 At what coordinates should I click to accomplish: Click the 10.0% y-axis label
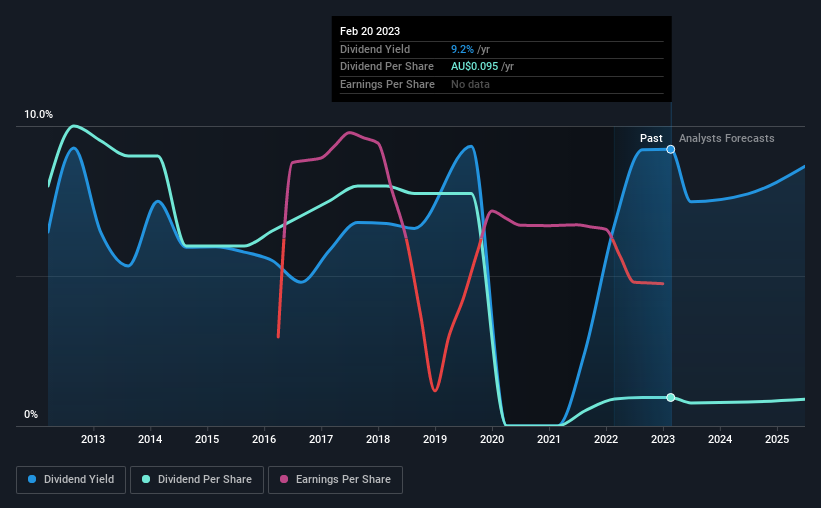pos(38,114)
